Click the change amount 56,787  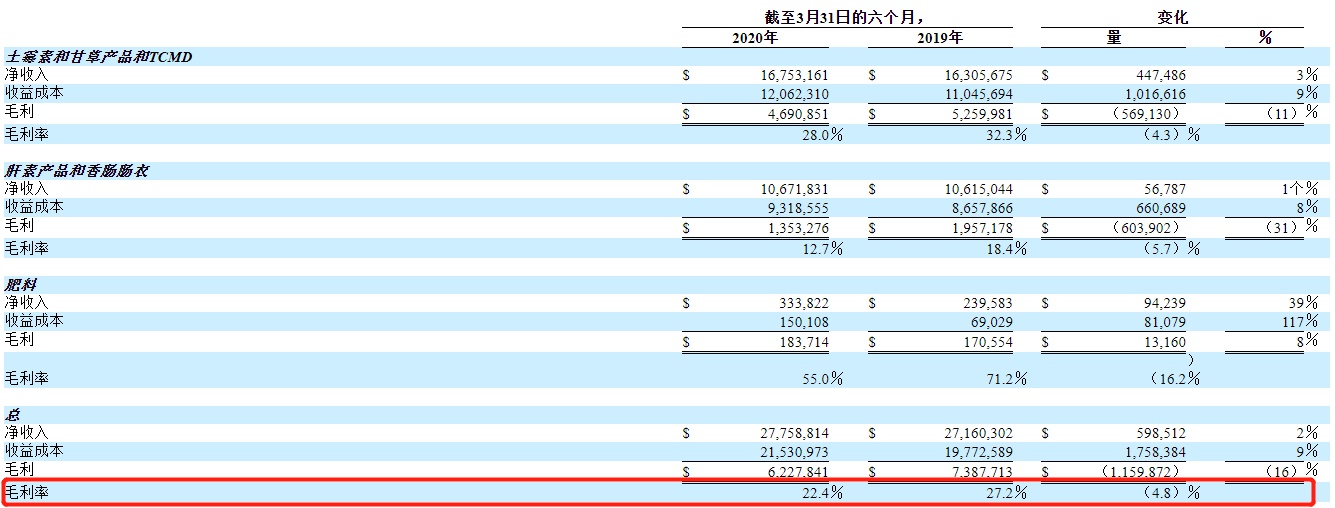pos(1164,188)
